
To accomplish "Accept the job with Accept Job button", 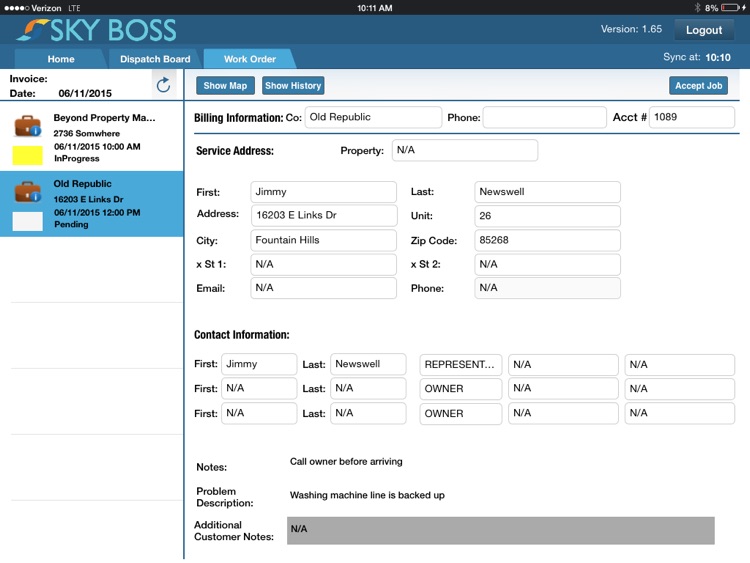I will 698,86.
